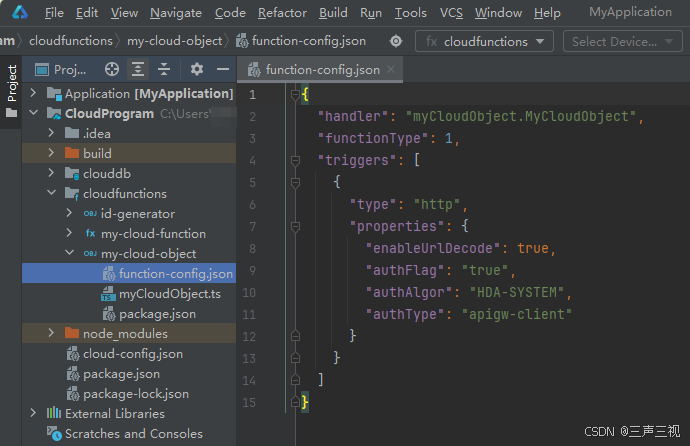Click cloudfunctions breadcrumb in navigation bar

tap(71, 41)
